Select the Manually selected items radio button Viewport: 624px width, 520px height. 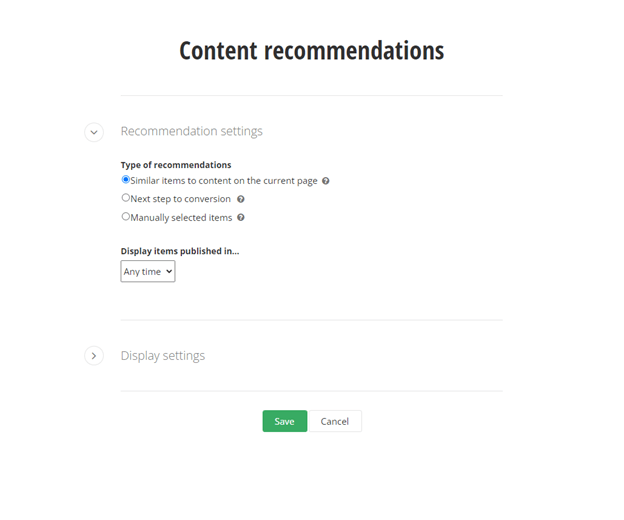click(x=126, y=216)
